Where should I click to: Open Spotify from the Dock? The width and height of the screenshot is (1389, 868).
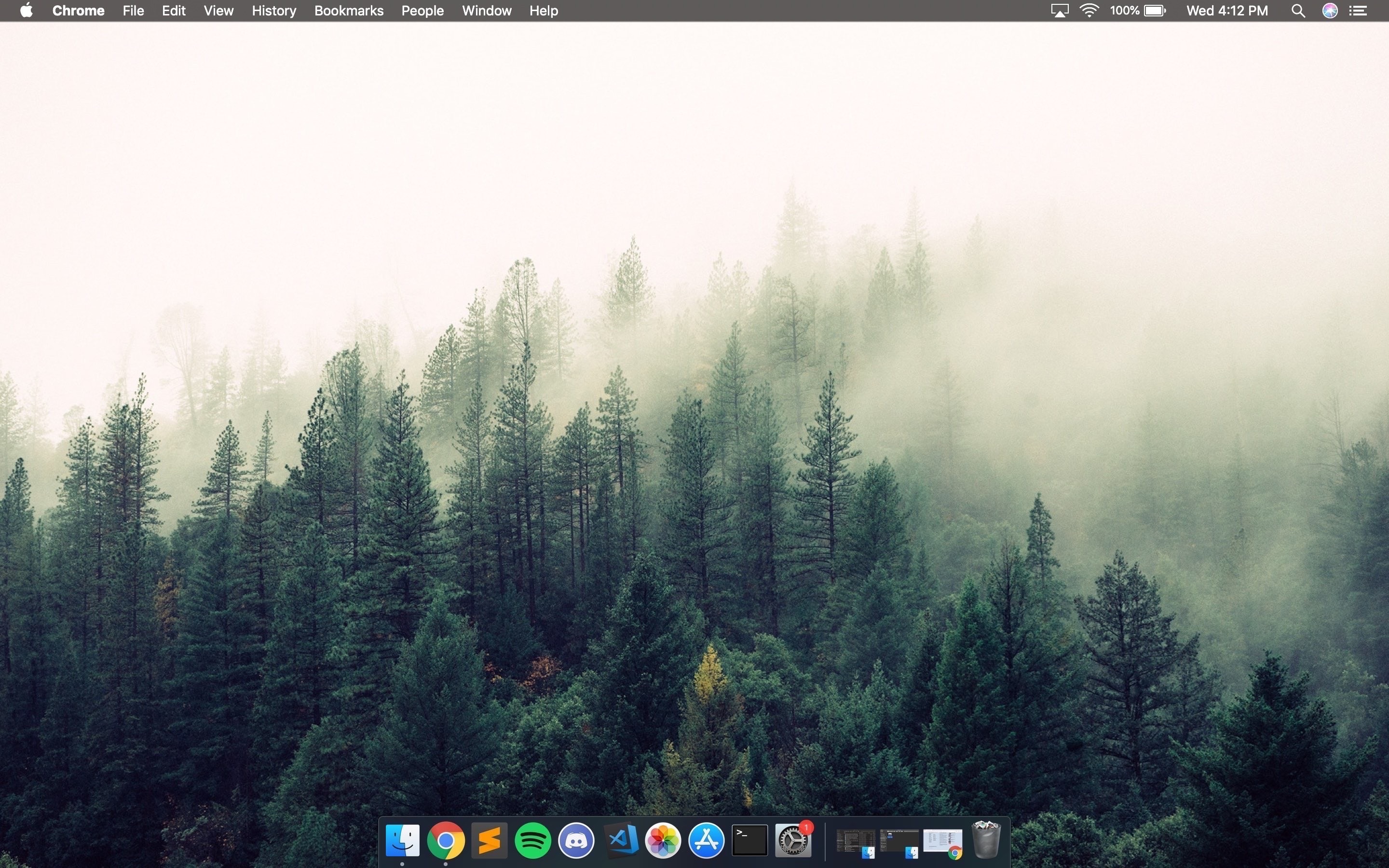[532, 841]
